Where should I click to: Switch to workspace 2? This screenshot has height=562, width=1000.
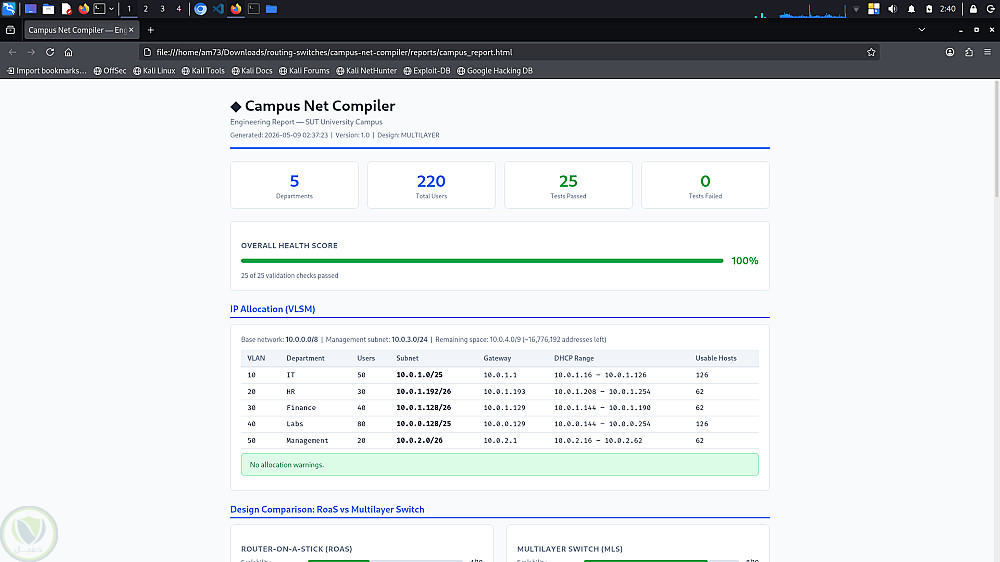pos(145,9)
